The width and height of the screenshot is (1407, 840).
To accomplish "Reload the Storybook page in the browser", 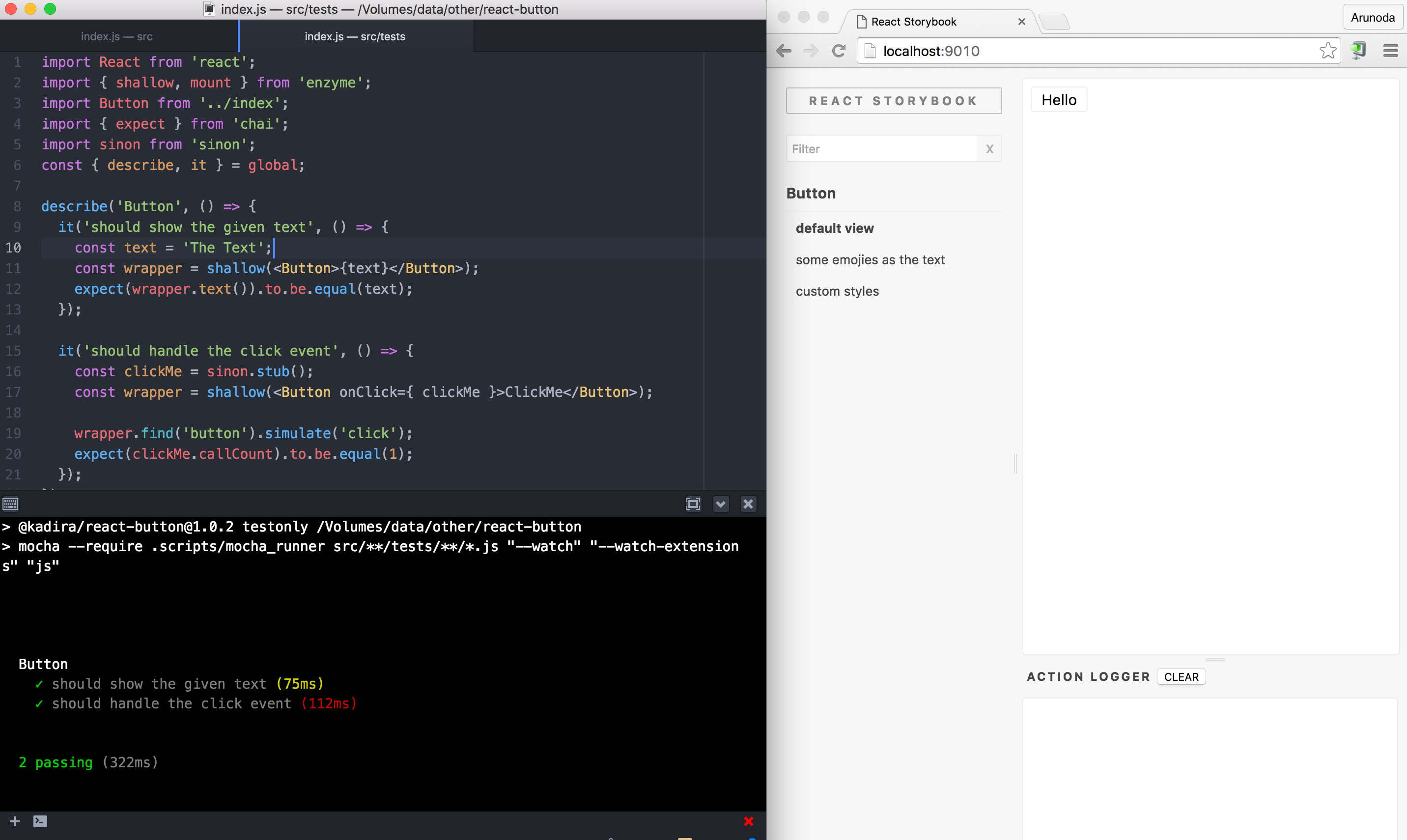I will click(x=838, y=51).
